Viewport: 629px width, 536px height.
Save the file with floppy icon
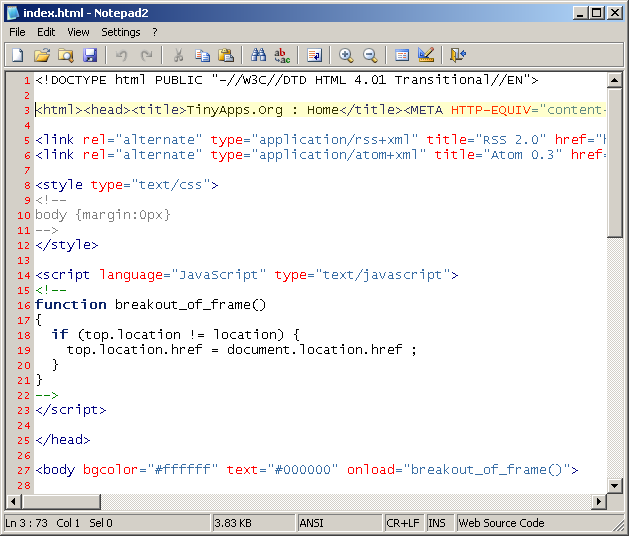(90, 55)
